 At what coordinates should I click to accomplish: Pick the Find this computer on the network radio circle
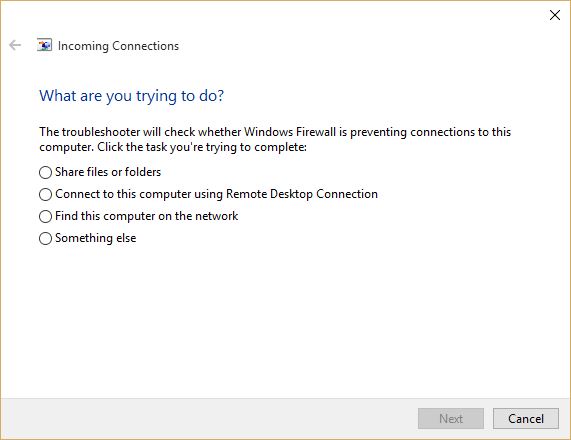coord(45,216)
